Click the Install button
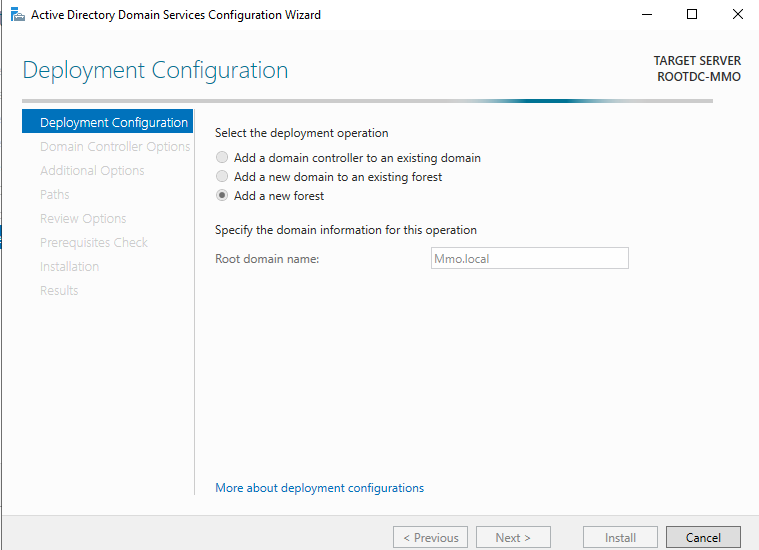Image resolution: width=759 pixels, height=550 pixels. tap(620, 537)
